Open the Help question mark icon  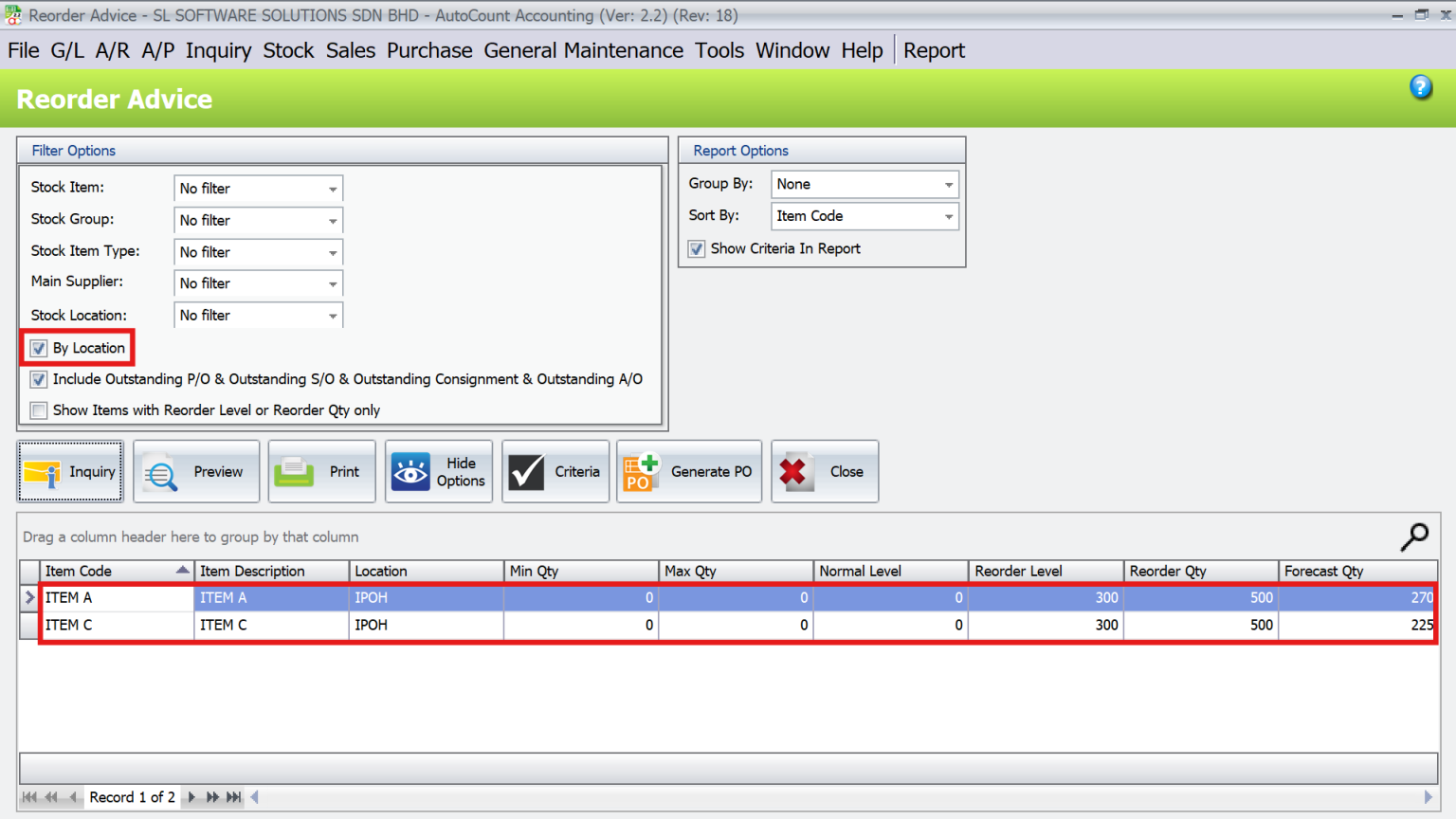click(1421, 86)
